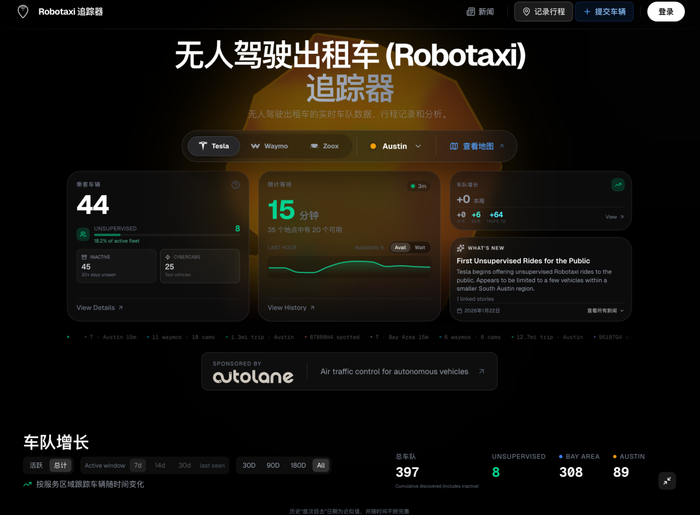Click the unsupervised people icon
Screen dimensions: 700x515
(83, 234)
